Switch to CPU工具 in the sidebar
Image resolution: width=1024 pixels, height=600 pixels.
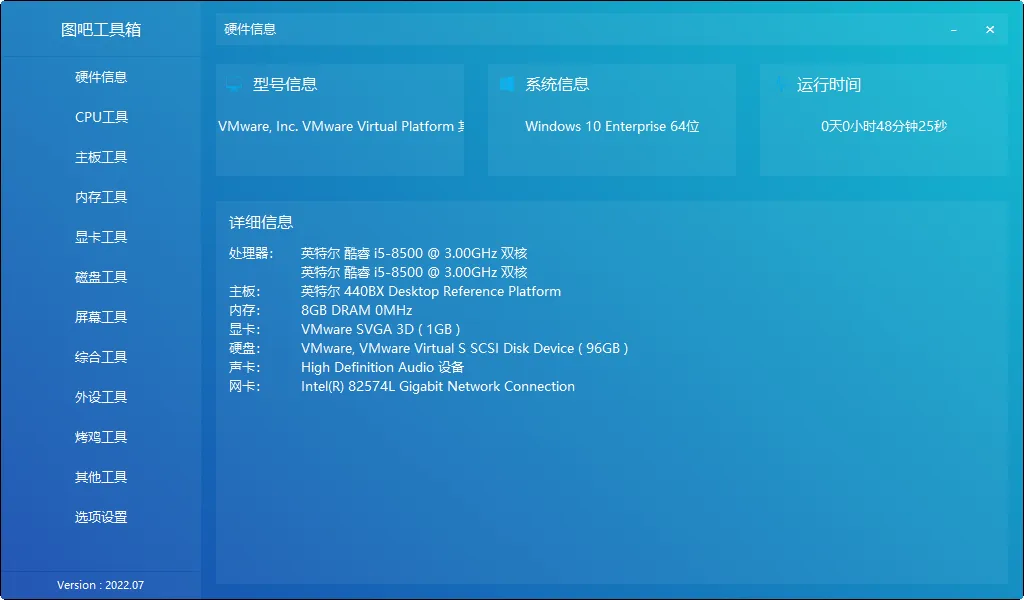101,117
